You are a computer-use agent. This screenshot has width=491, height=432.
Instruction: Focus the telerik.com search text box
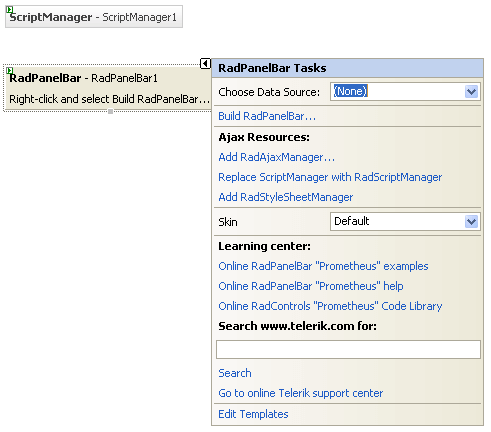[x=348, y=349]
